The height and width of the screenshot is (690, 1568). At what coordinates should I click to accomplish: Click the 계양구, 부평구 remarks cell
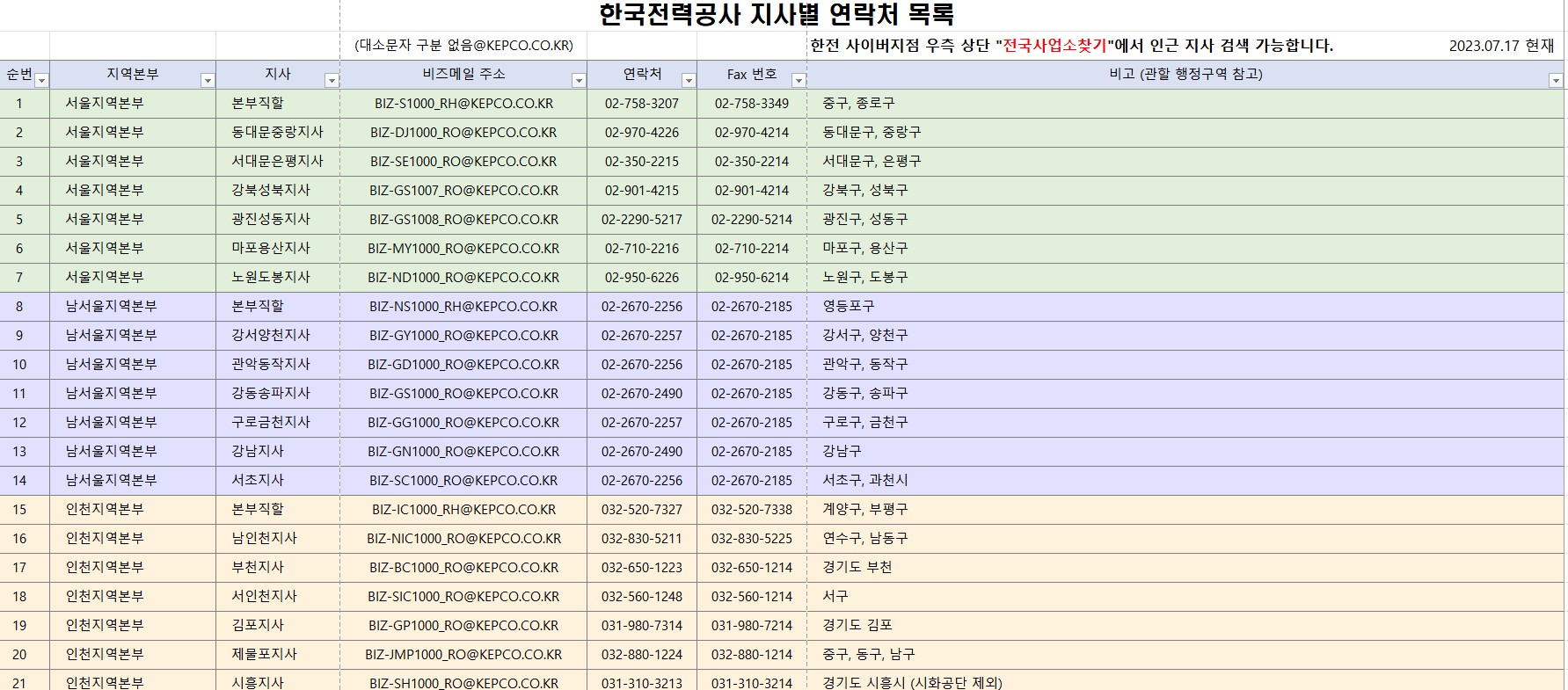point(1186,510)
